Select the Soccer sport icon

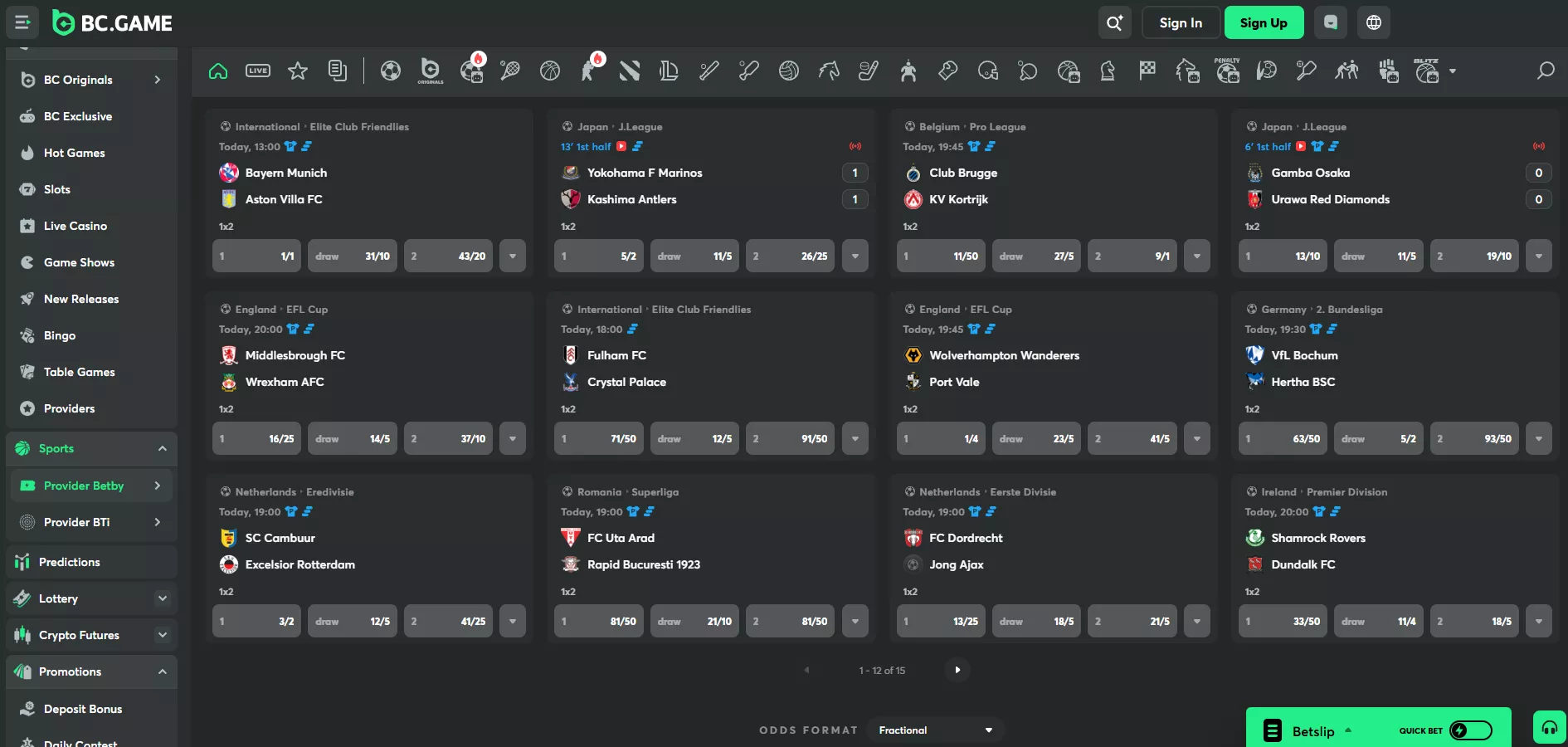(391, 71)
